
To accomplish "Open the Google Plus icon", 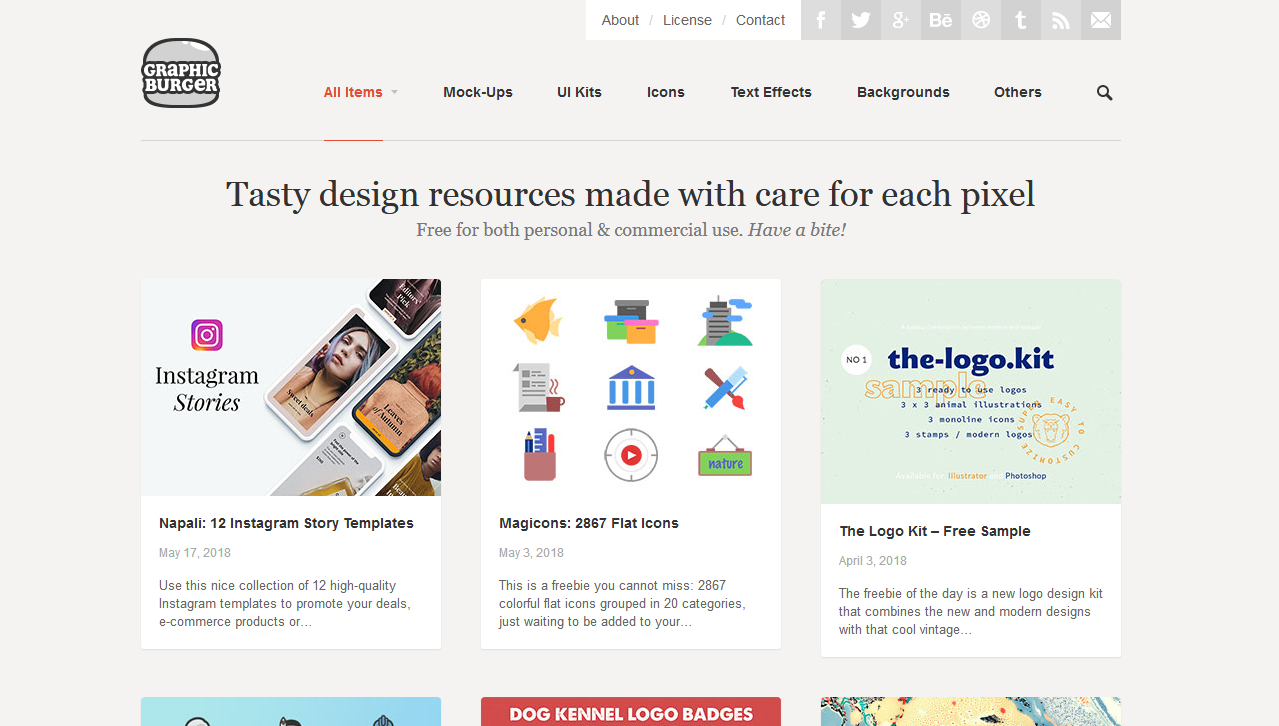I will [x=901, y=20].
